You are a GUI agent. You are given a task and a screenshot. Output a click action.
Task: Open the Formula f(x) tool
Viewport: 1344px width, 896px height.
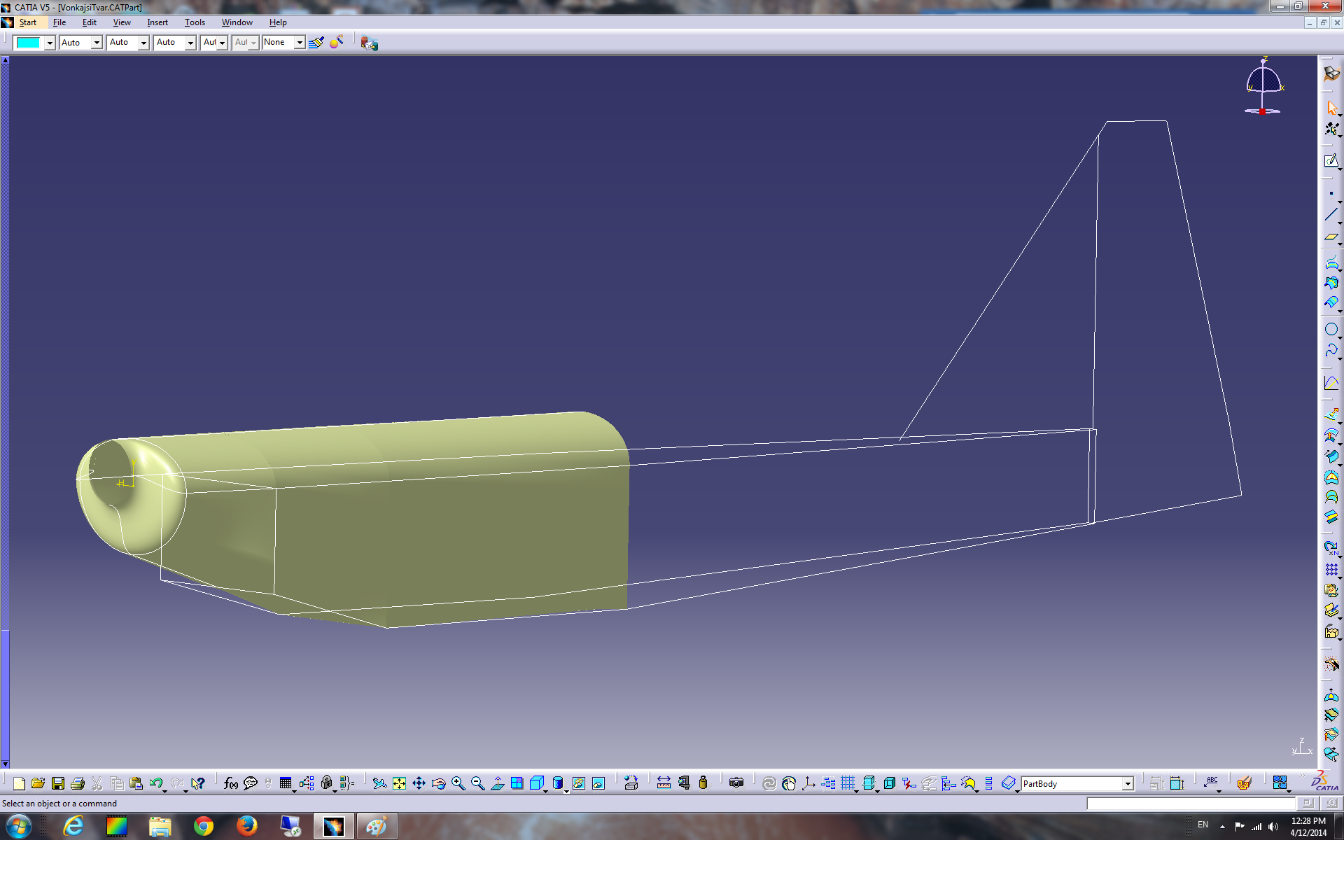click(x=230, y=783)
